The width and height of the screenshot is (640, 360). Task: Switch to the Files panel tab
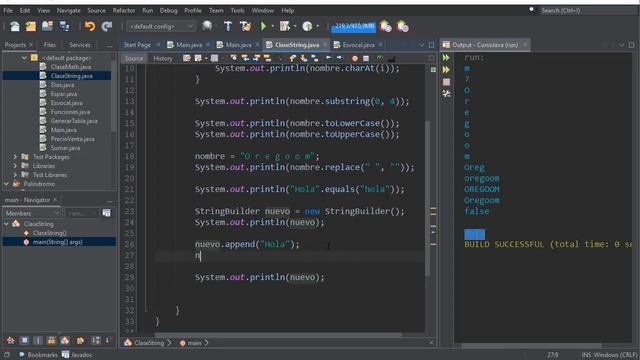49,45
